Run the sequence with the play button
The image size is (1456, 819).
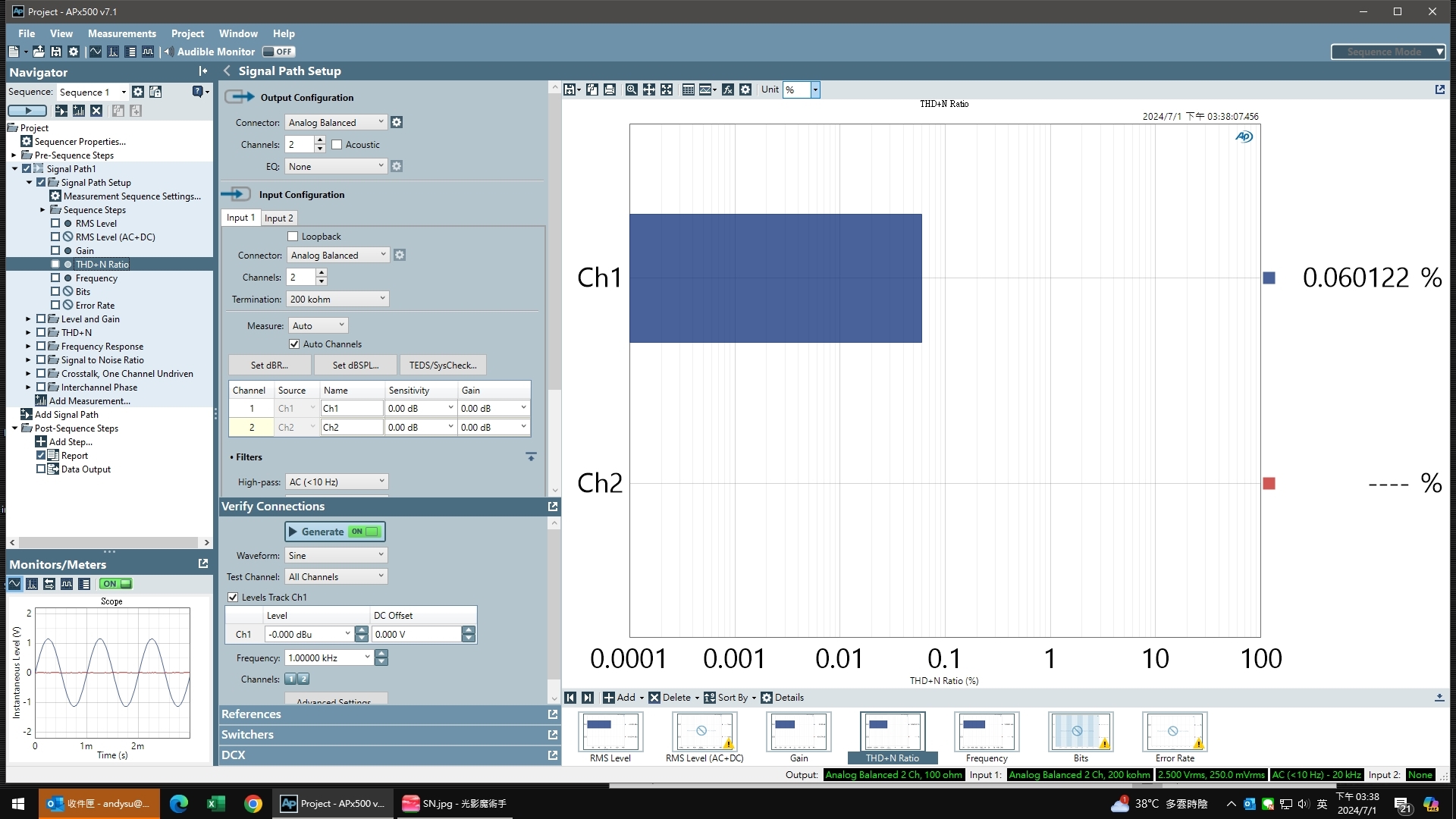coord(27,111)
